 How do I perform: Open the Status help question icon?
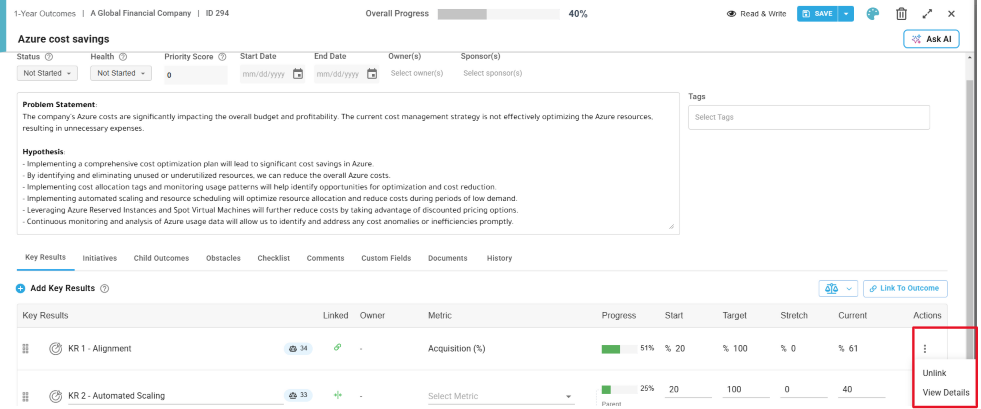click(x=49, y=57)
